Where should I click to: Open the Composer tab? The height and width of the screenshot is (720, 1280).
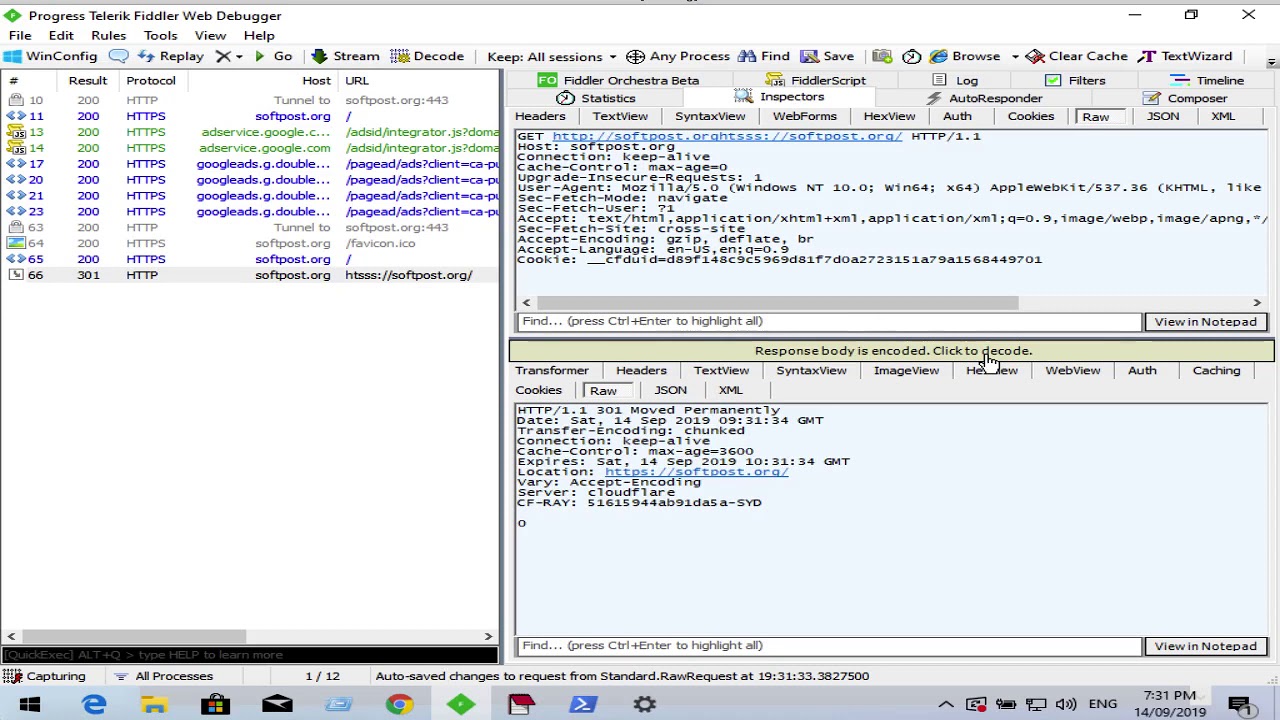point(1185,98)
